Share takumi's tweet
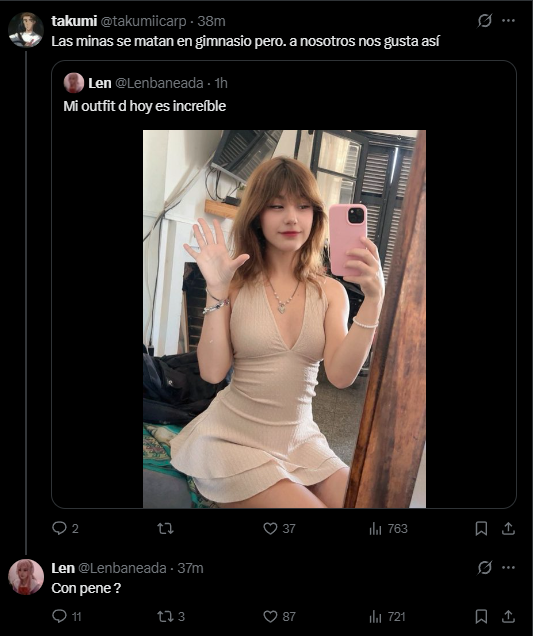The image size is (533, 636). [508, 529]
